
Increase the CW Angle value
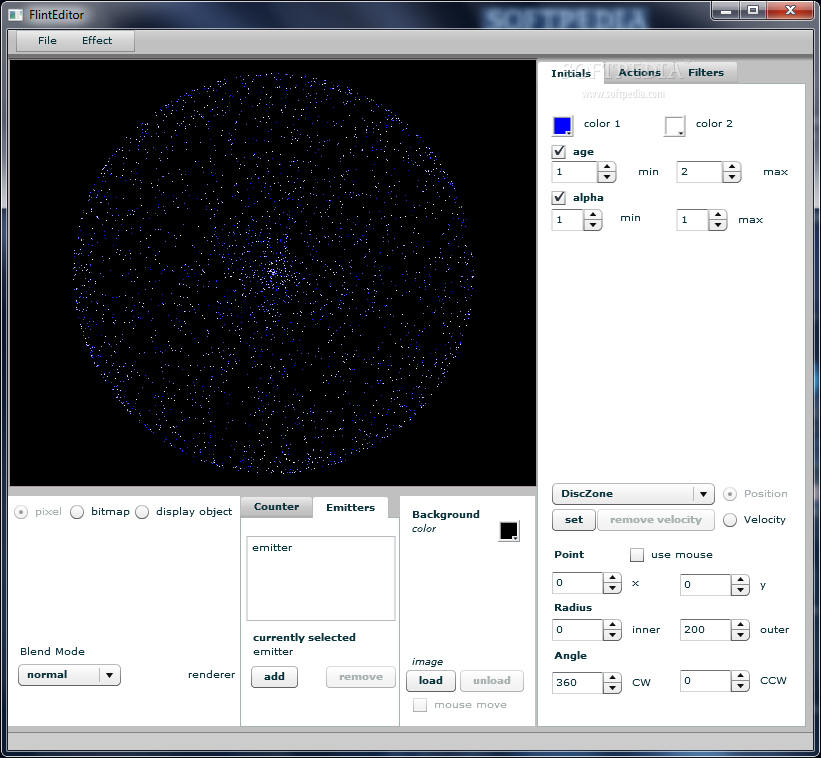[x=612, y=678]
